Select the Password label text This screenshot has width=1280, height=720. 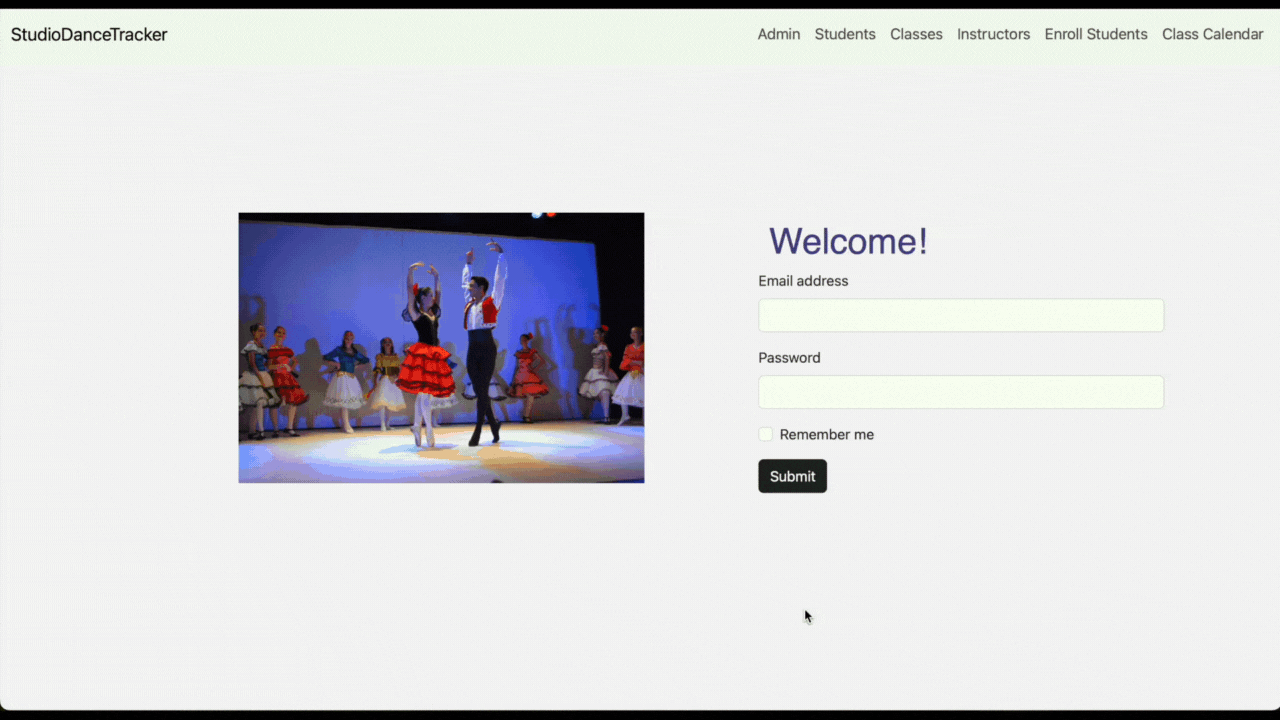pos(788,358)
